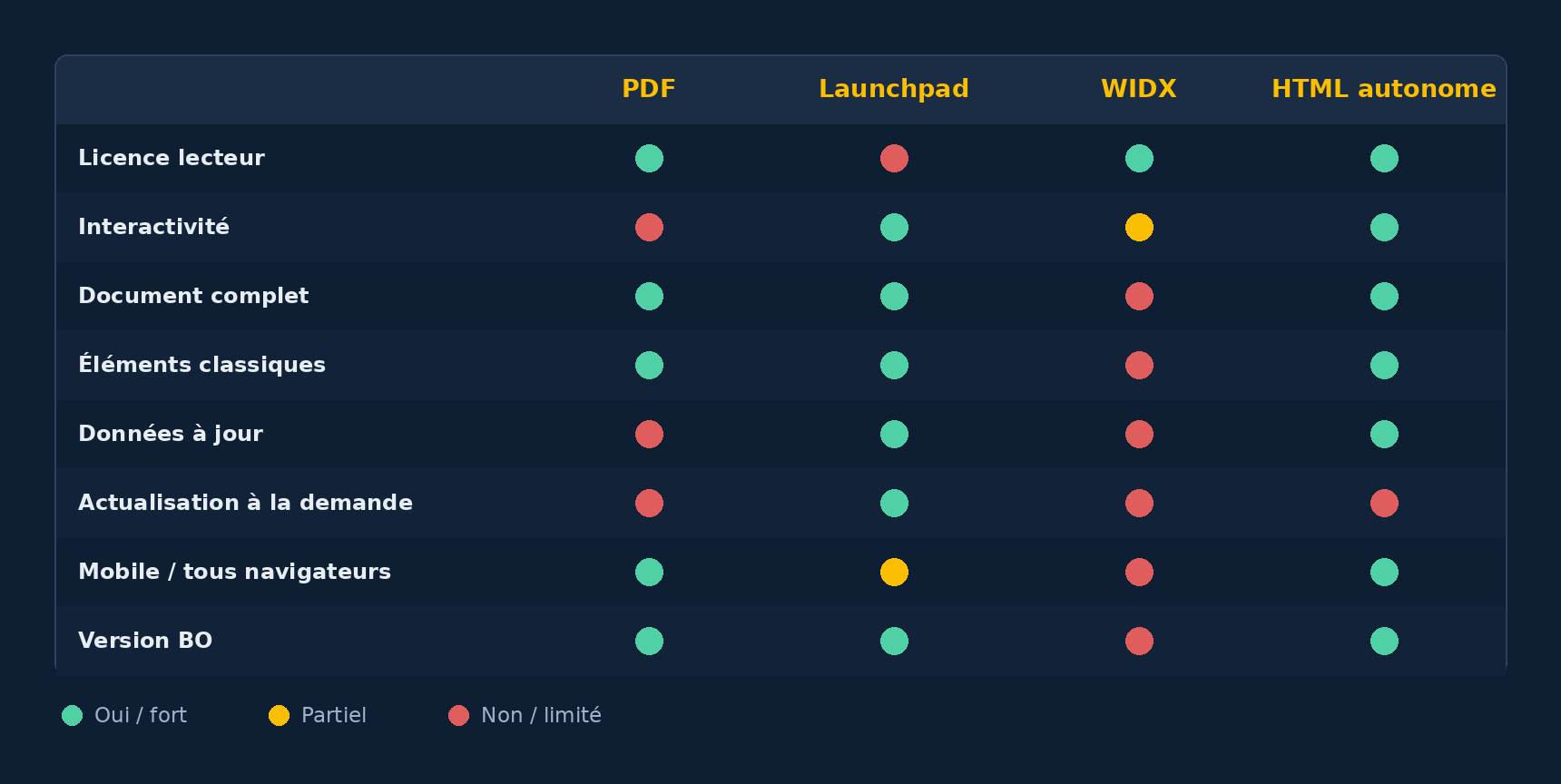Click the green dot for PDF Mobile / tous navigateurs
Viewport: 1561px width, 784px height.
pos(649,573)
